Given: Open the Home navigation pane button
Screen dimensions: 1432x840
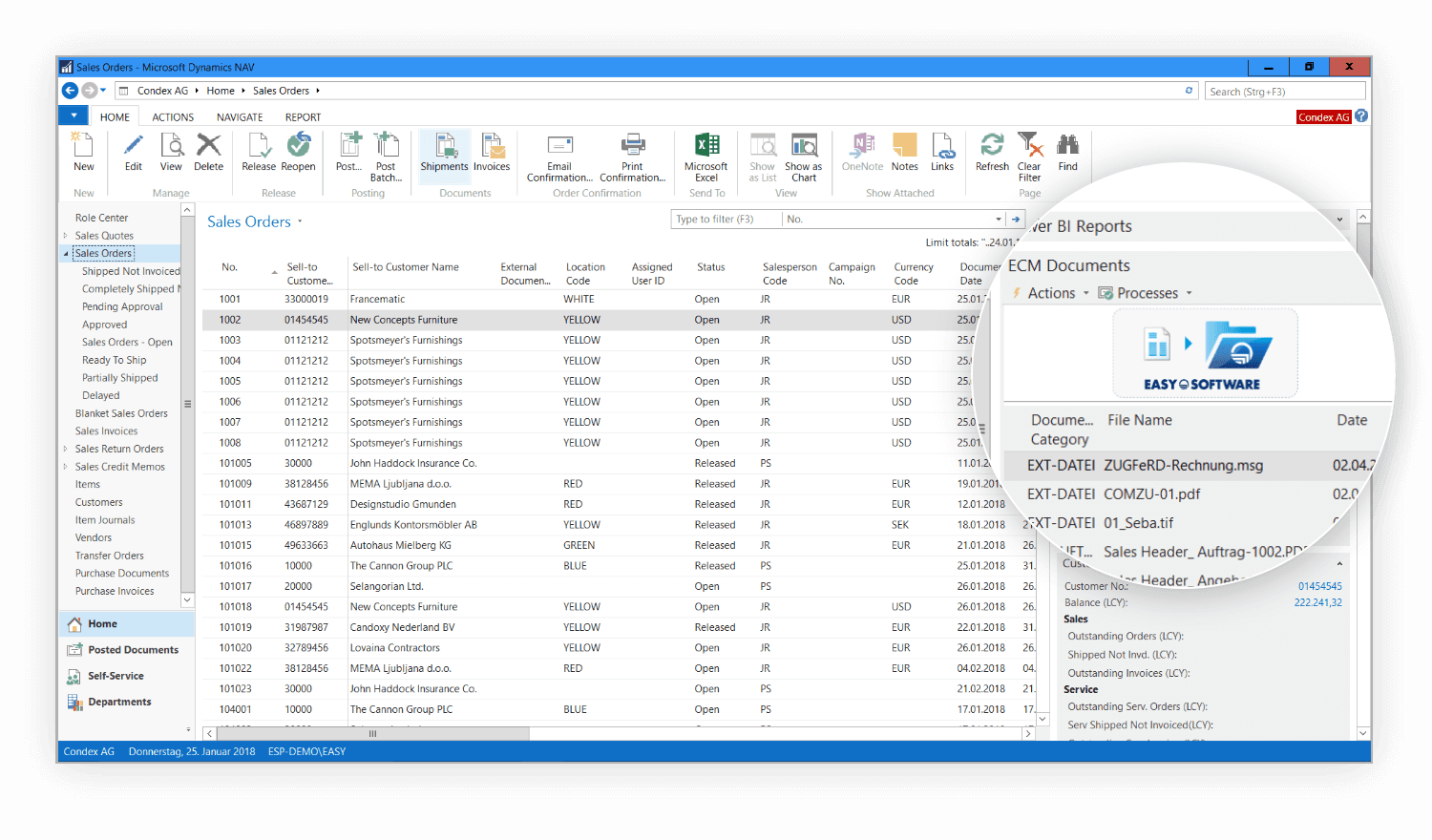Looking at the screenshot, I should 127,623.
